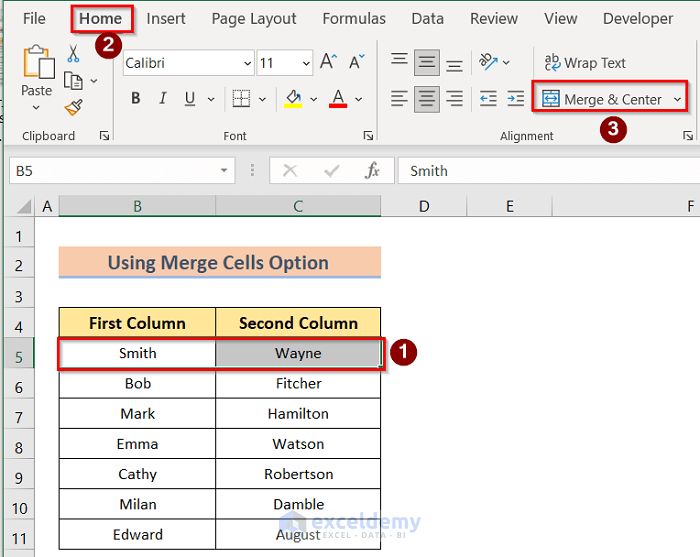The height and width of the screenshot is (557, 700).
Task: Open the Review tab
Action: (x=494, y=18)
